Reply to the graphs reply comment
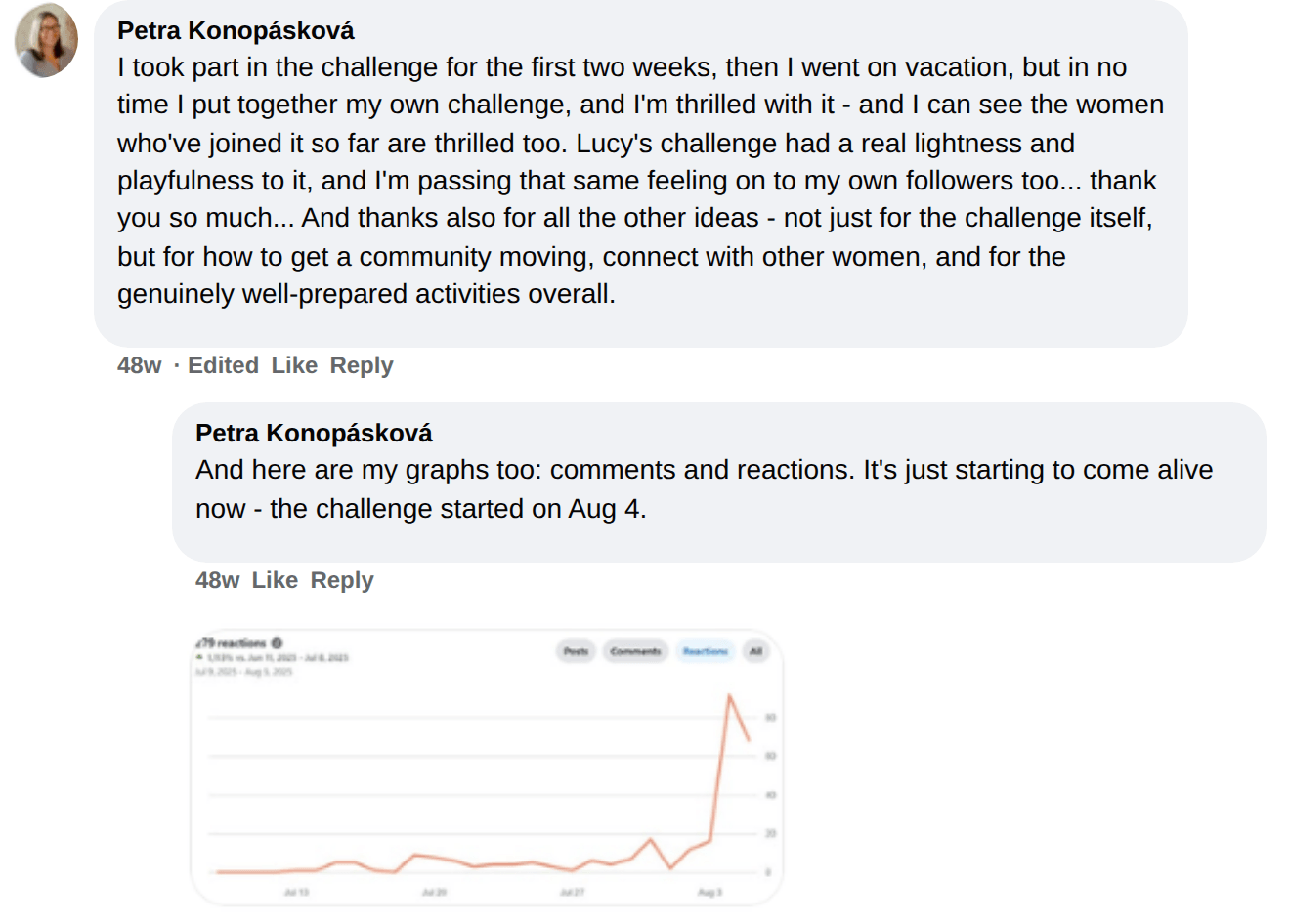Image resolution: width=1290 pixels, height=924 pixels. coord(342,580)
